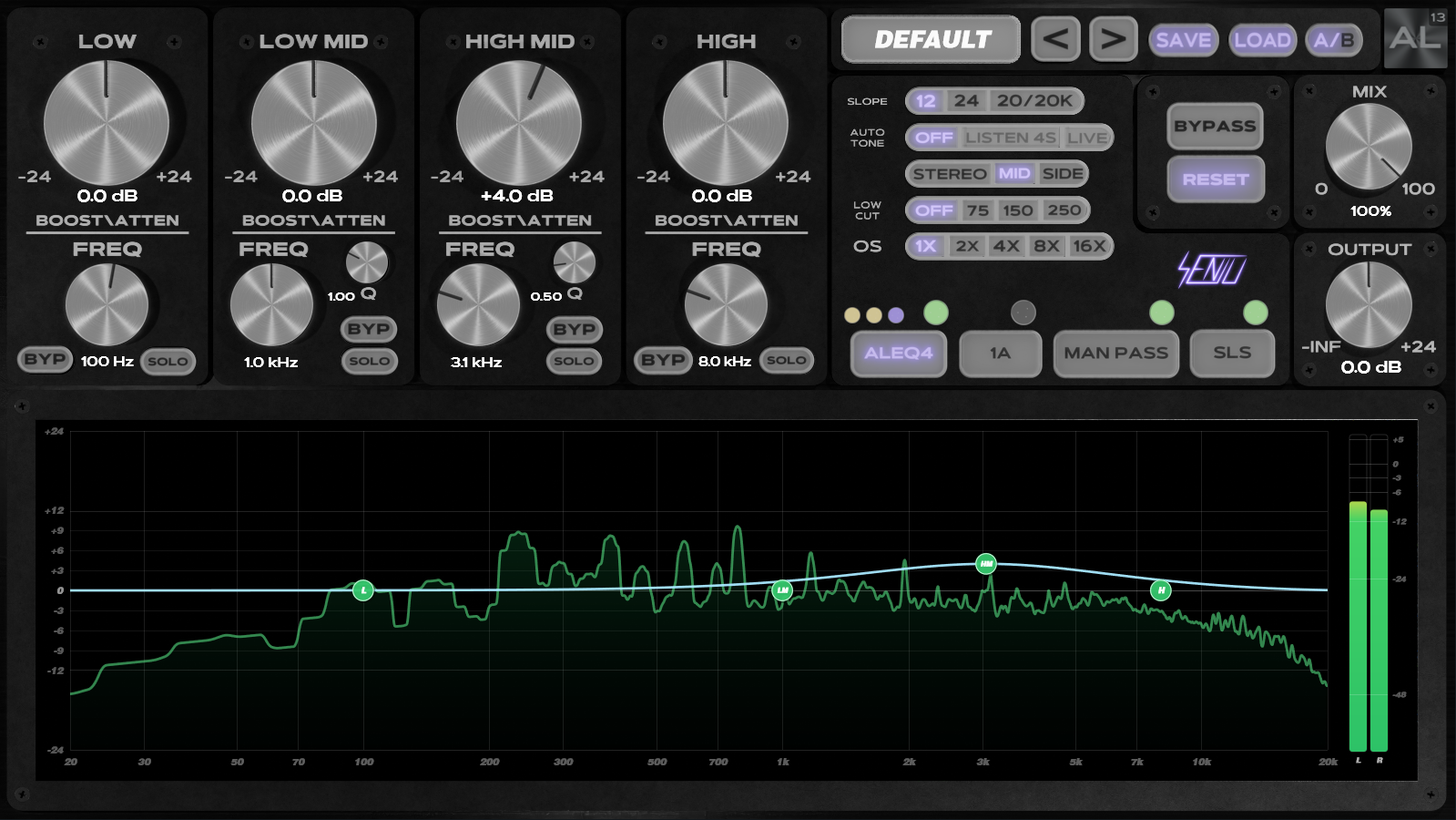Set Low Cut to 75
Image resolution: width=1456 pixels, height=820 pixels.
pos(978,210)
